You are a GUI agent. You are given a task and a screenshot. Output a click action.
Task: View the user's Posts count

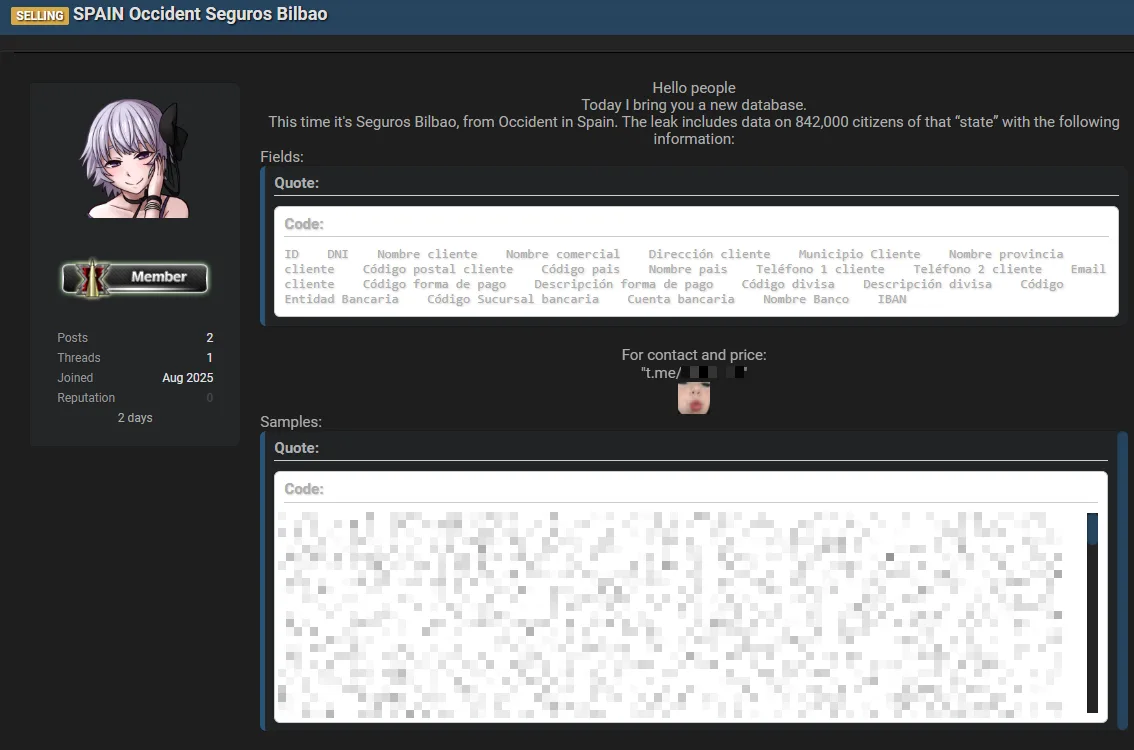209,338
